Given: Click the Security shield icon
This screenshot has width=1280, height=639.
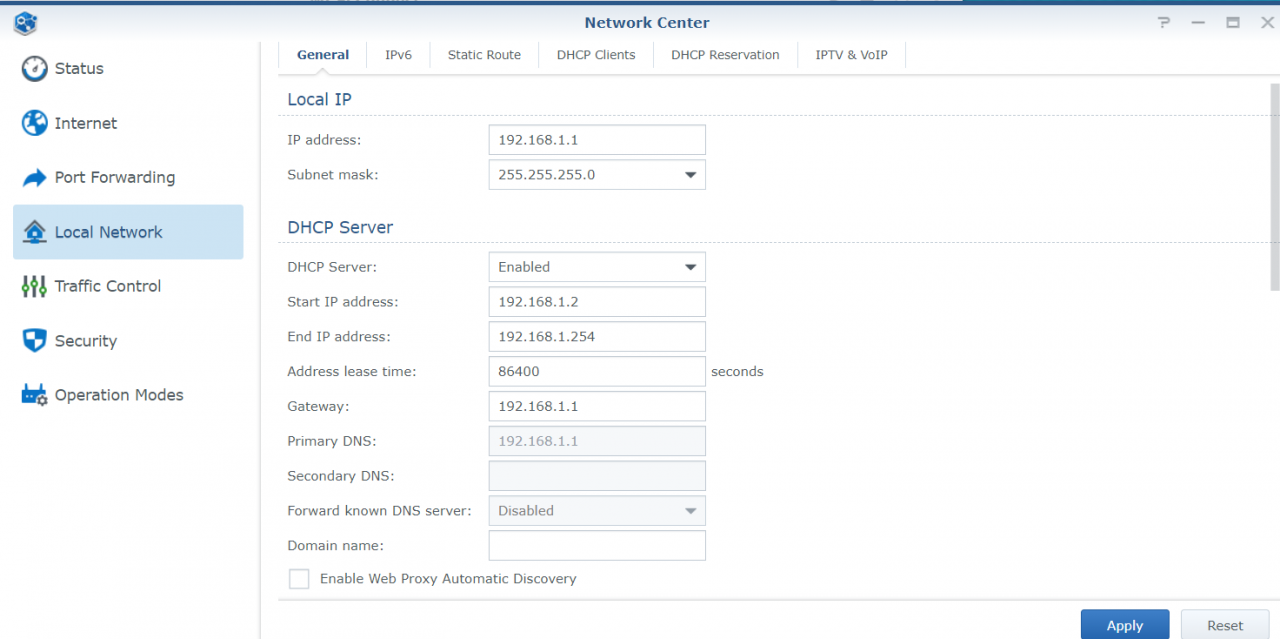Looking at the screenshot, I should click(34, 341).
